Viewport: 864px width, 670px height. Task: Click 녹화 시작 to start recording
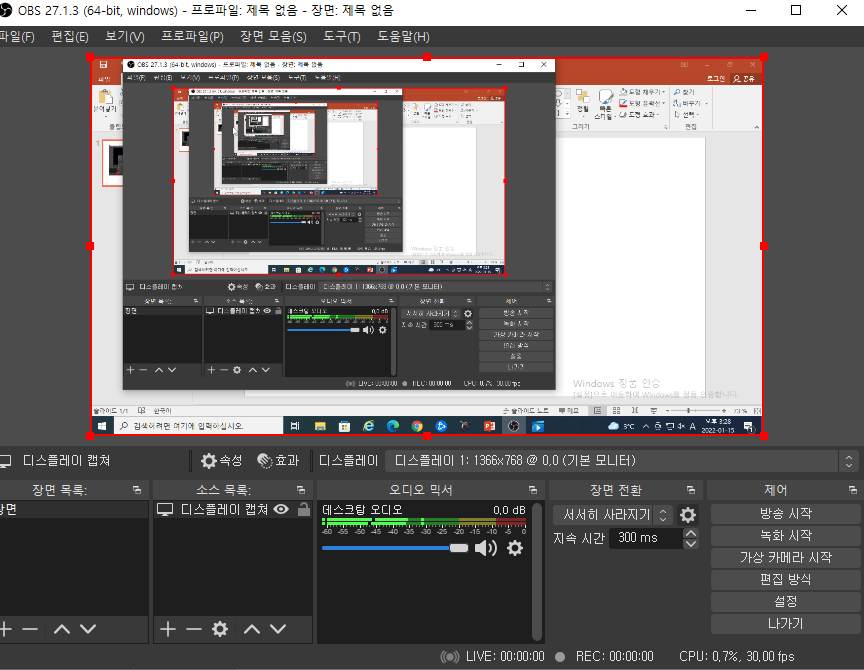coord(786,536)
